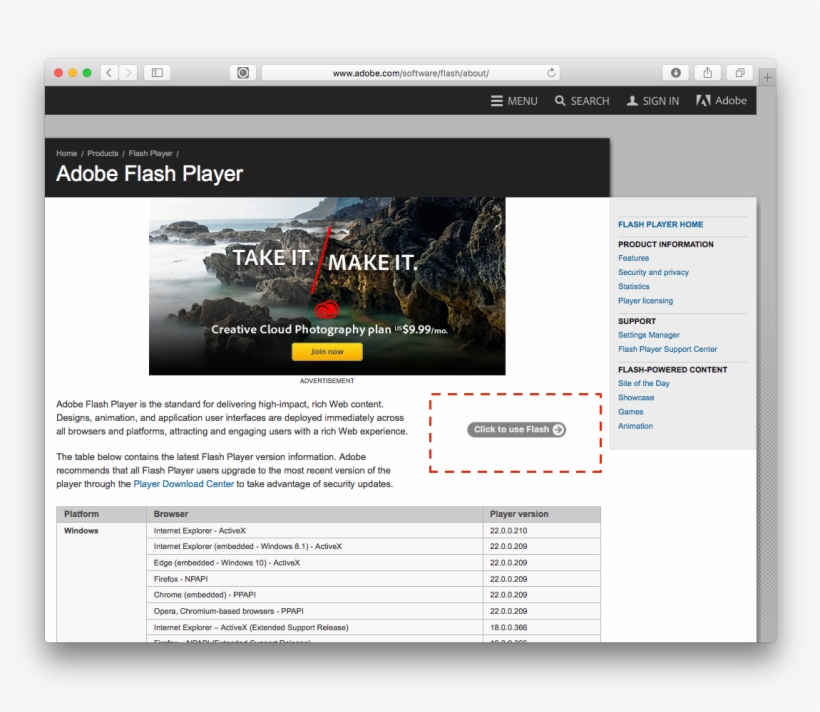
Task: Click the Join now button in the ad
Action: click(x=327, y=352)
